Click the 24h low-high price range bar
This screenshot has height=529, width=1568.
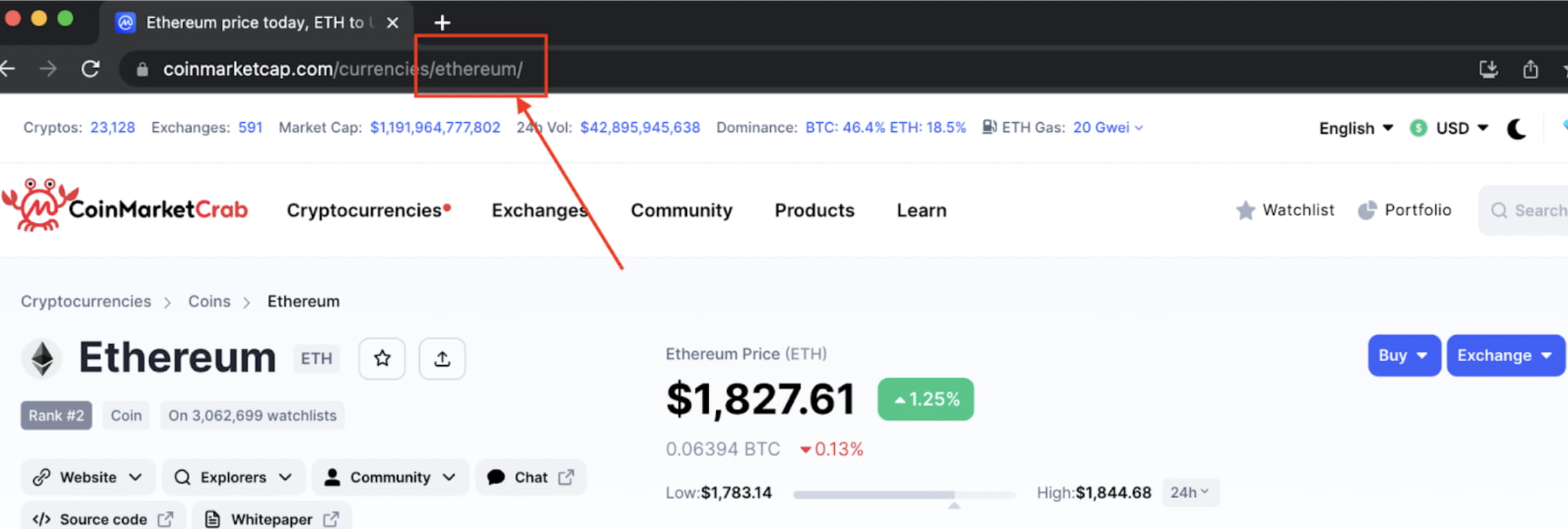tap(903, 494)
